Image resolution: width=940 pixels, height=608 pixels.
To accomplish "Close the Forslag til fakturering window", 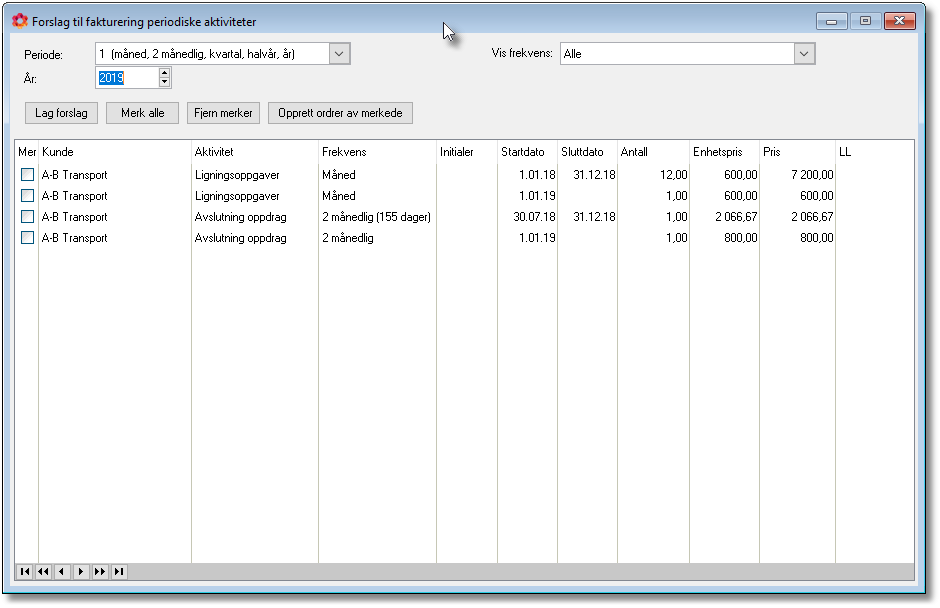I will point(900,21).
